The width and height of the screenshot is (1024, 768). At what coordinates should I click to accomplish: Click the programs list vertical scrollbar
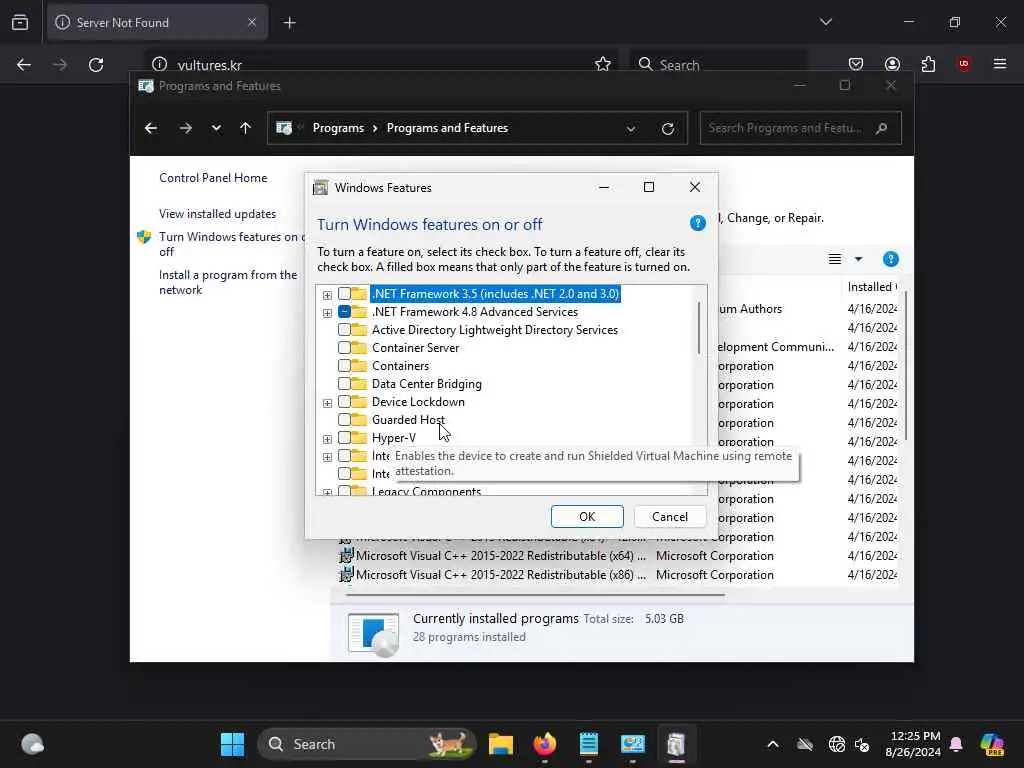click(905, 366)
